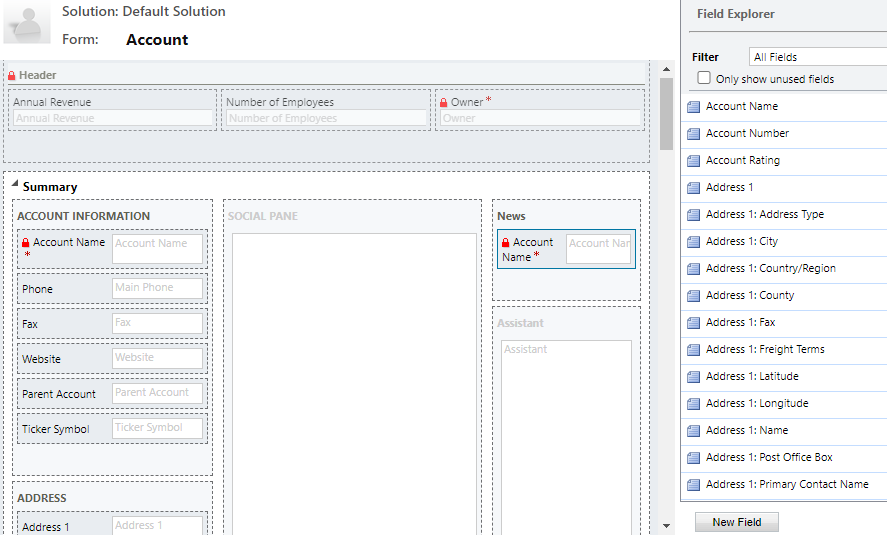The width and height of the screenshot is (887, 536).
Task: Select the Annual Revenue header field
Action: (x=113, y=110)
